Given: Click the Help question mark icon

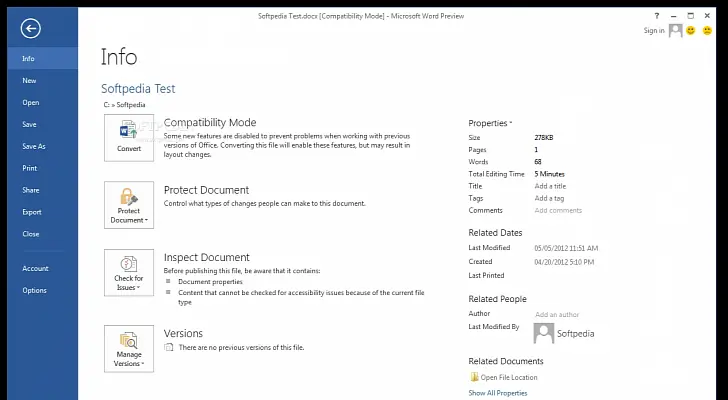Looking at the screenshot, I should 656,16.
